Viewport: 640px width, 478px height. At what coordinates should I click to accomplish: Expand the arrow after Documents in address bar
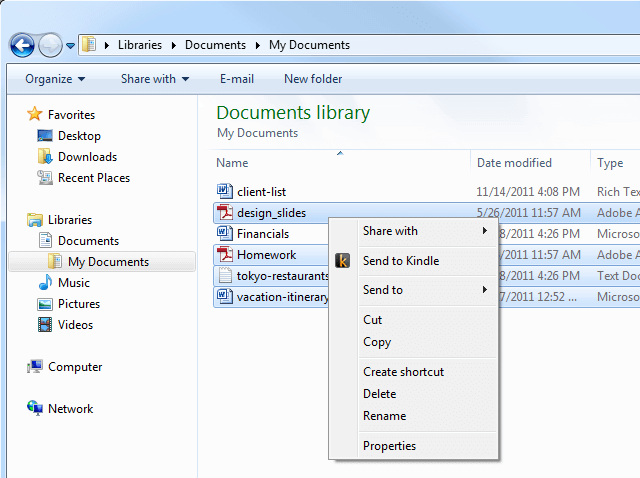[258, 45]
